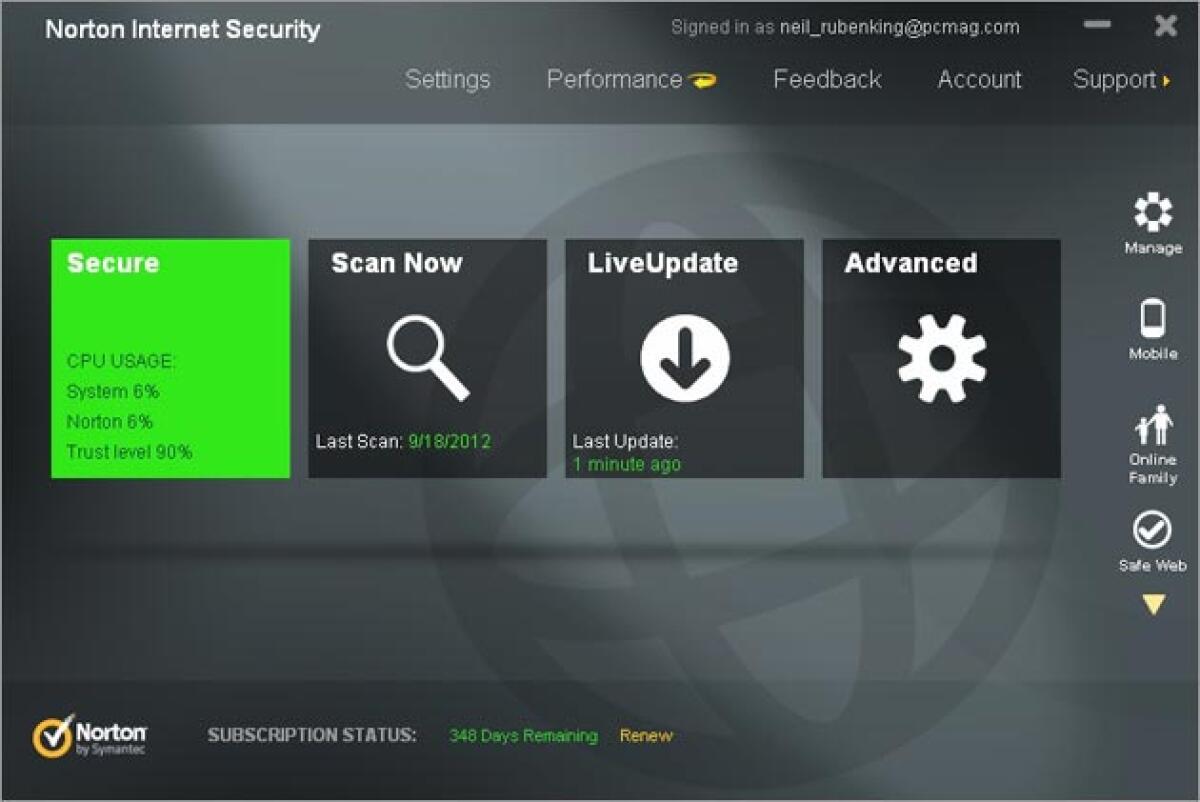This screenshot has width=1200, height=802.
Task: Switch to the Account section
Action: coord(979,80)
